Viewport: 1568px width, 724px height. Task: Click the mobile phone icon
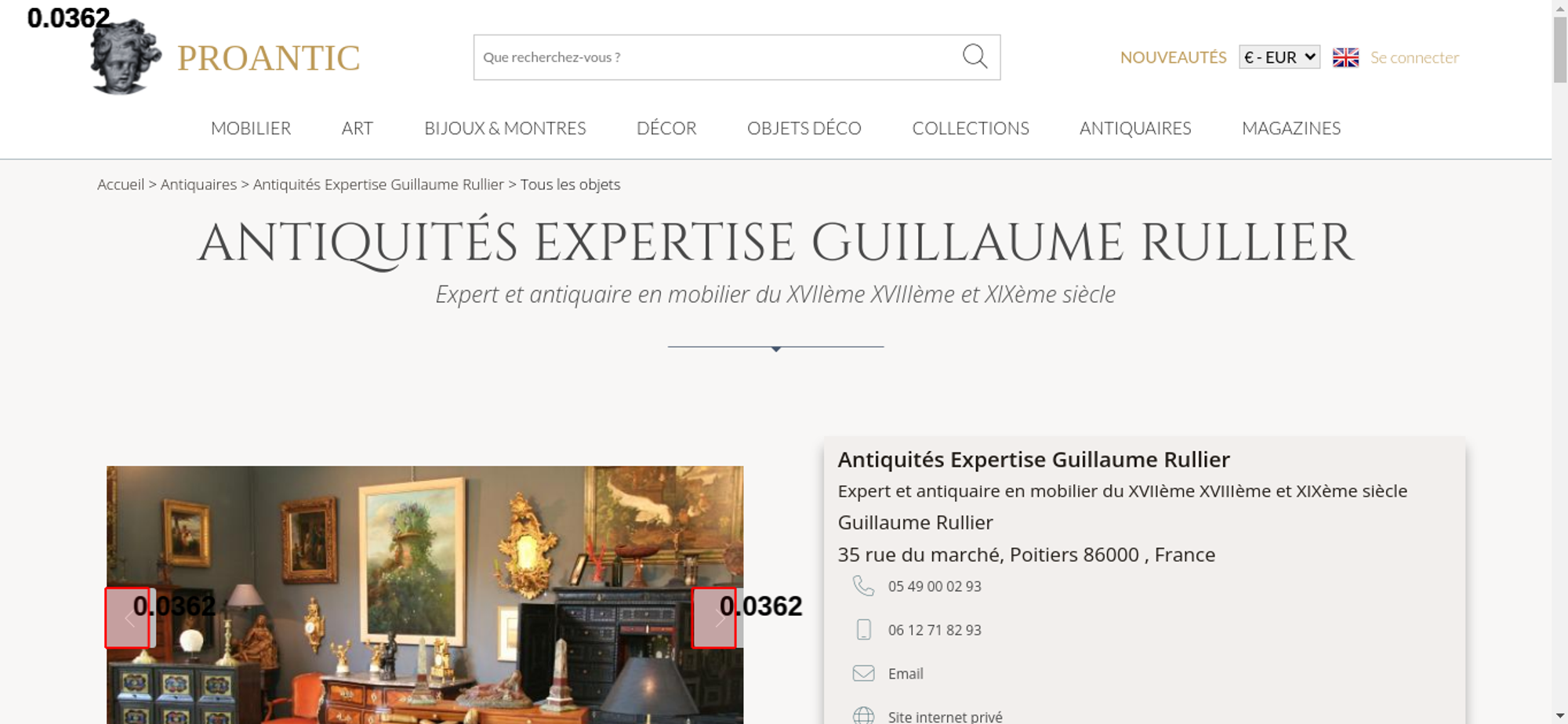tap(863, 630)
